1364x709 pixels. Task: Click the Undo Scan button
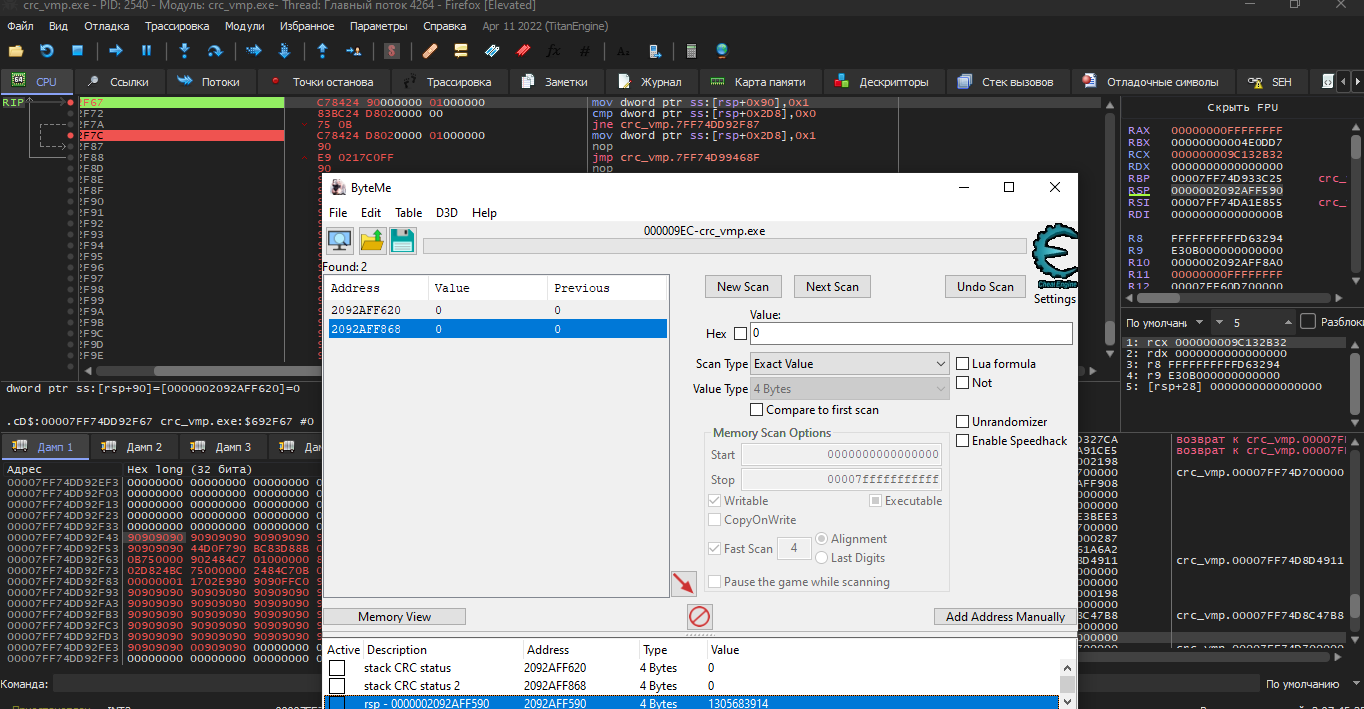(985, 287)
